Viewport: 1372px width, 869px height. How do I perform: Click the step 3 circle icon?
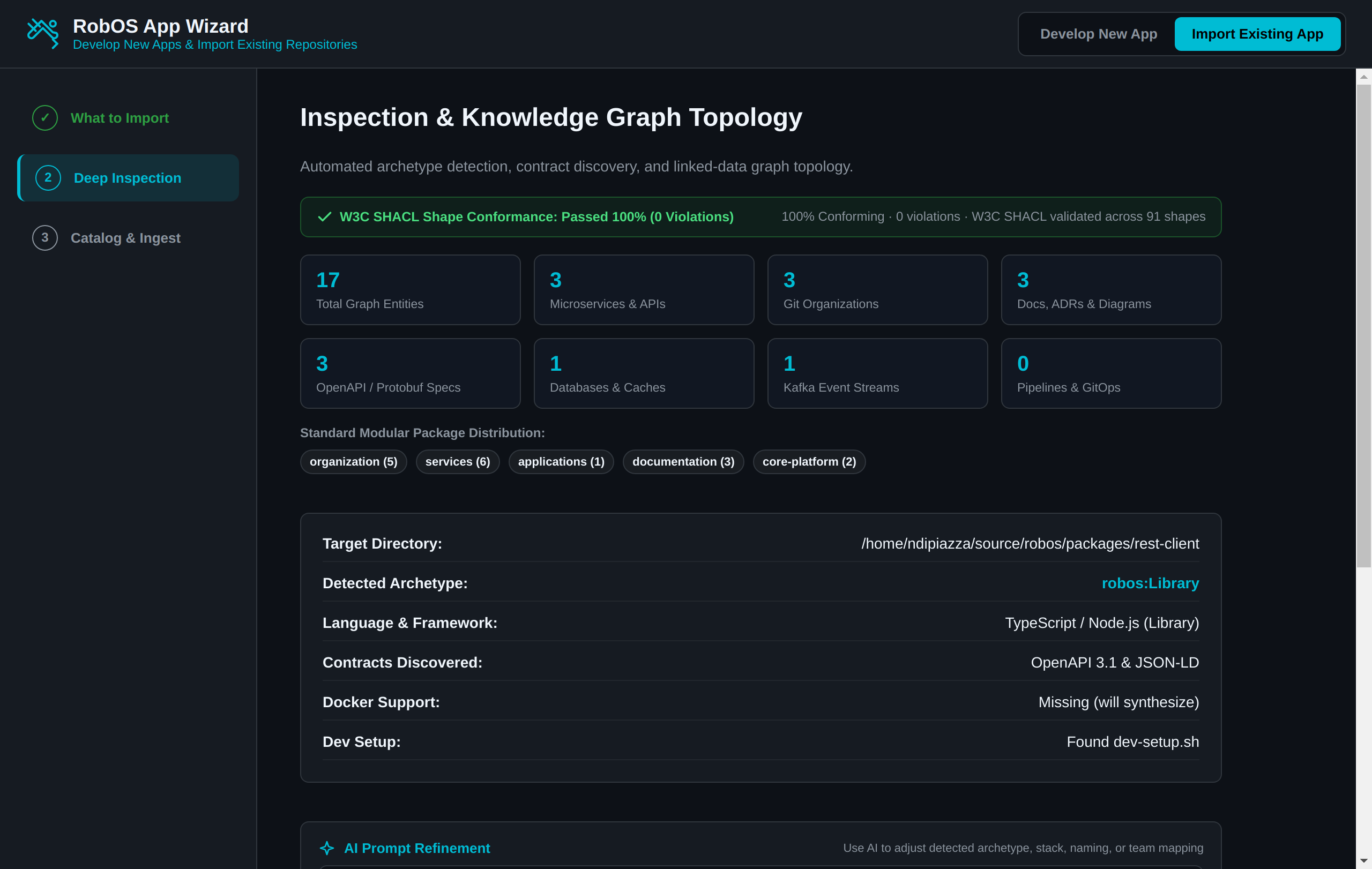pos(45,238)
